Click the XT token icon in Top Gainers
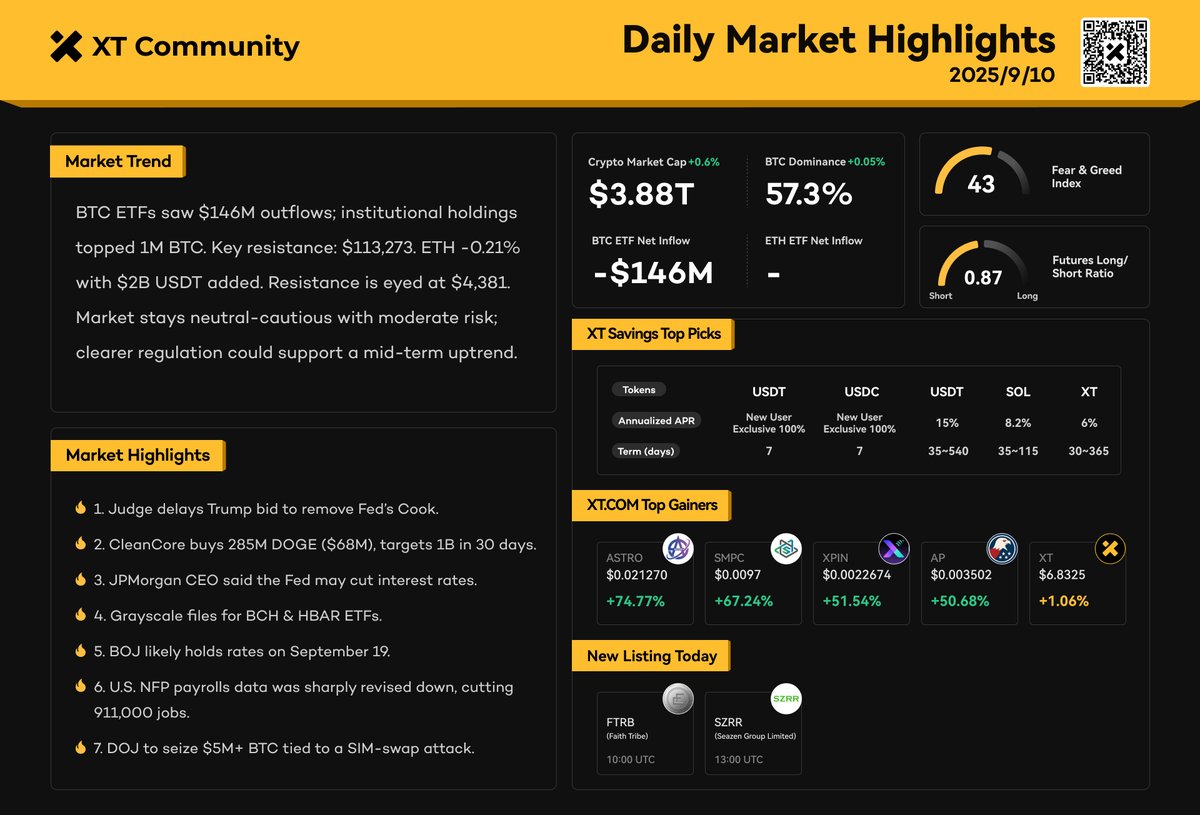1200x815 pixels. (x=1110, y=549)
